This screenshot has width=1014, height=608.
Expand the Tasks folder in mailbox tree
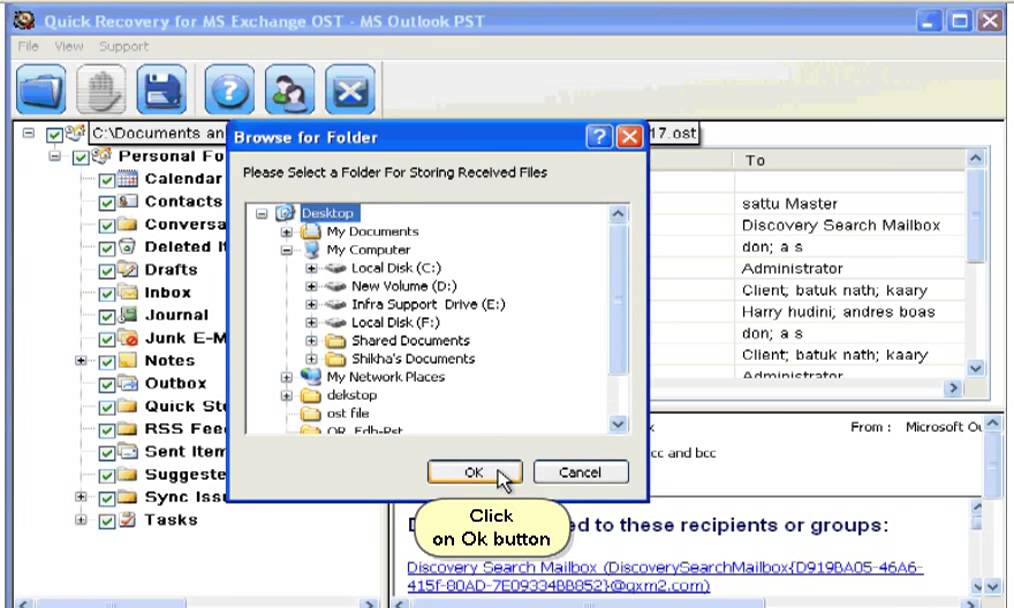tap(81, 519)
